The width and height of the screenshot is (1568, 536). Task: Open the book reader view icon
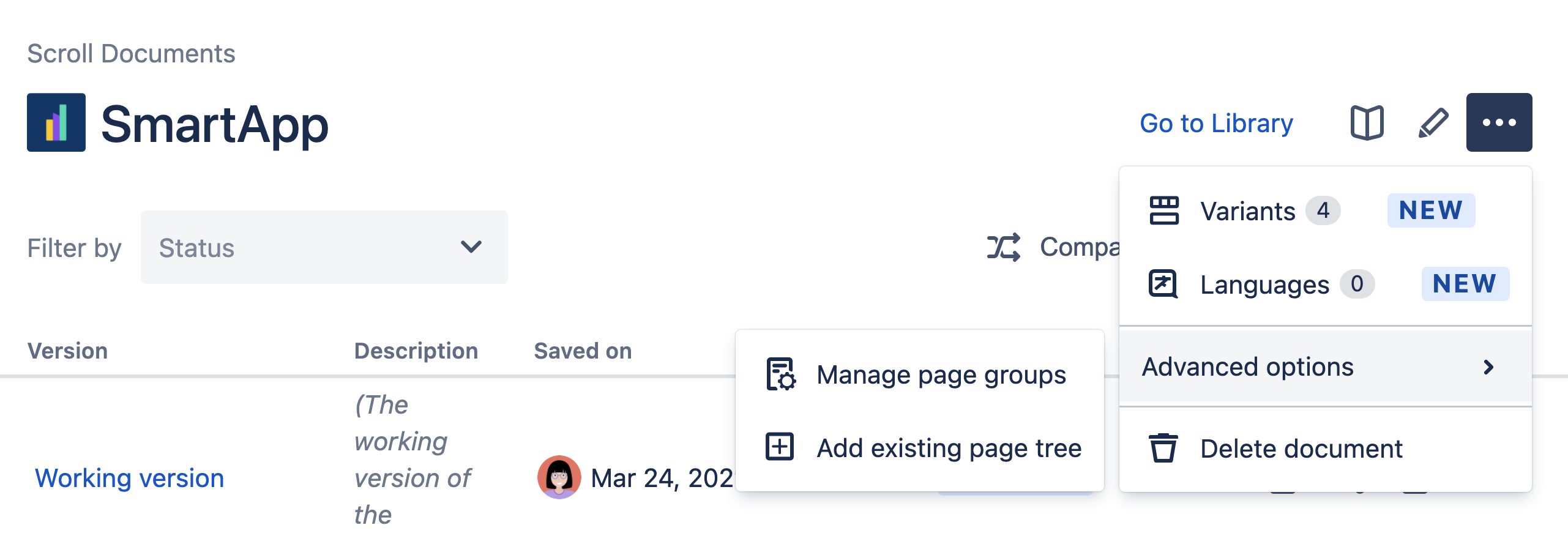pos(1367,123)
